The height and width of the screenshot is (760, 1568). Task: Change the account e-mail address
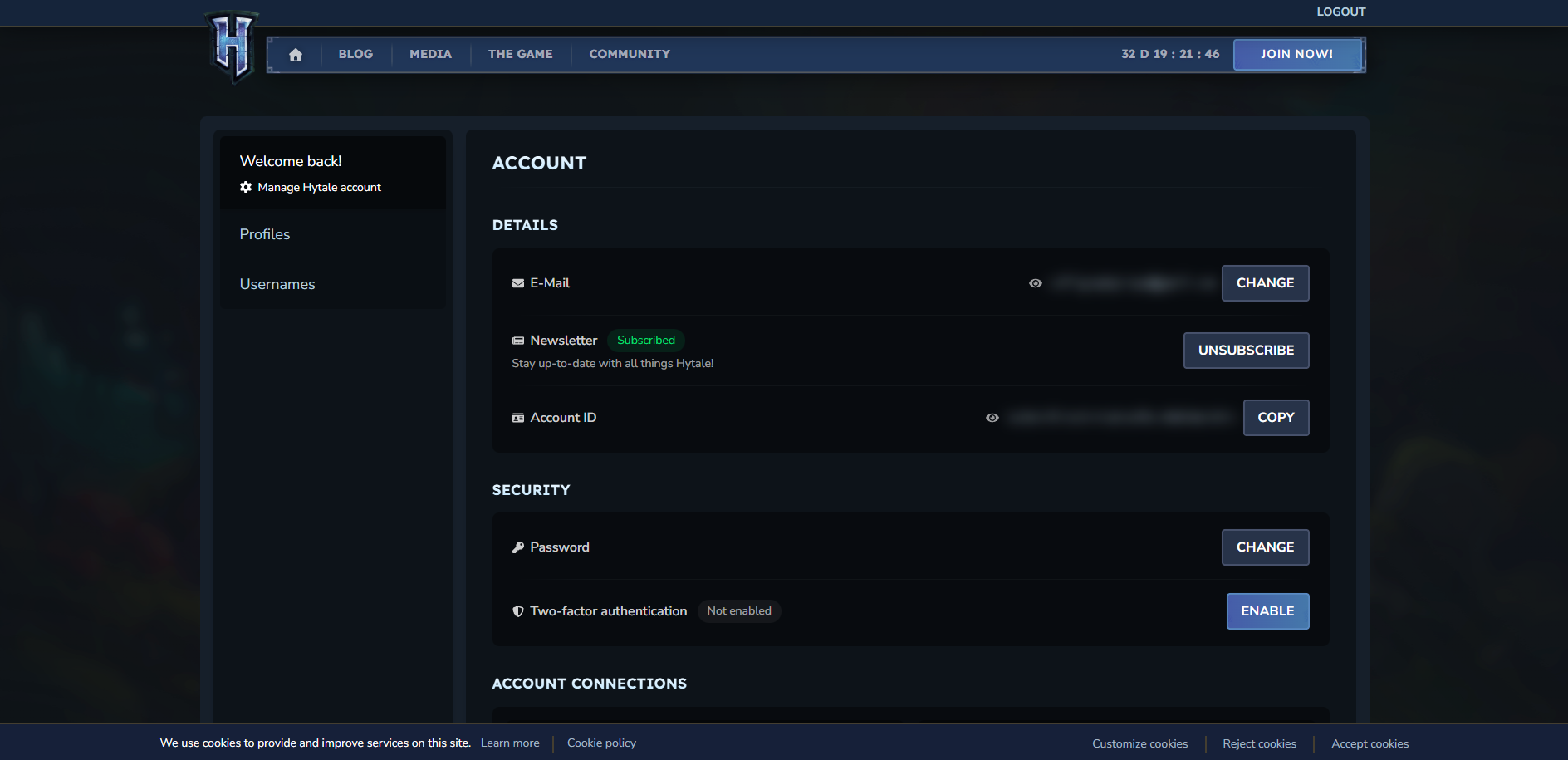pyautogui.click(x=1264, y=283)
